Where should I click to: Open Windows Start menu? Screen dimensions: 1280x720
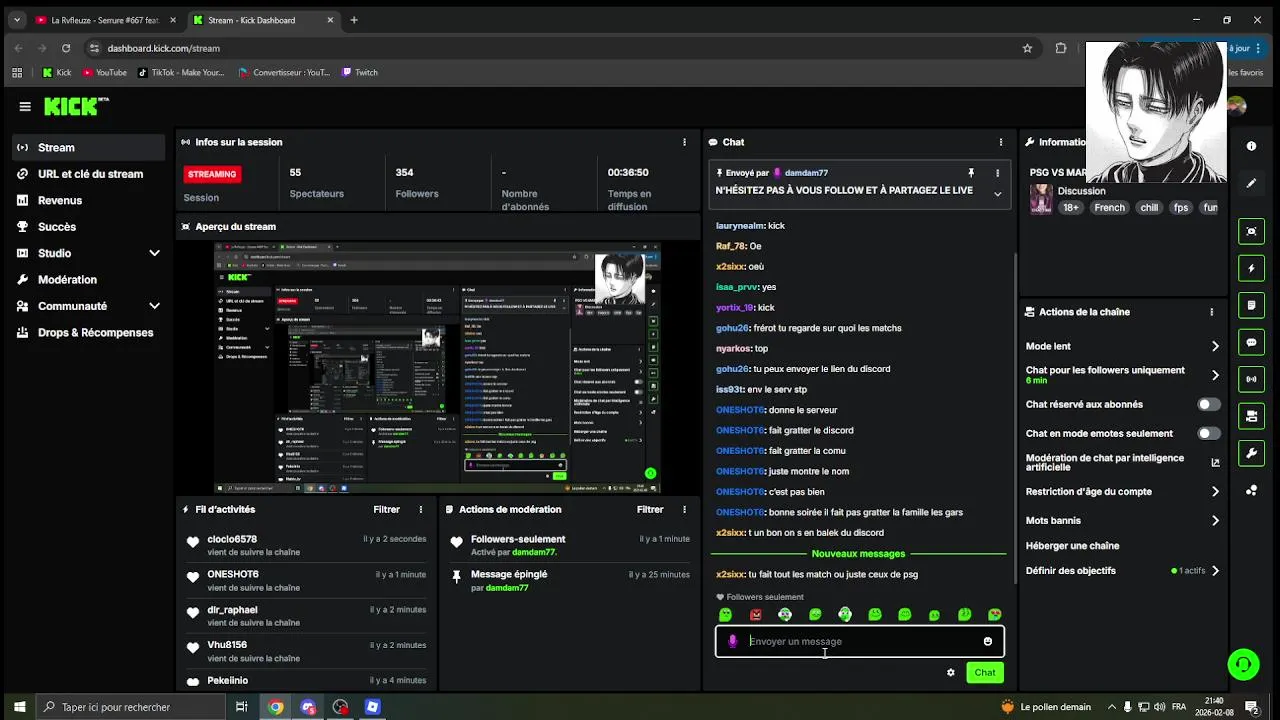(x=19, y=707)
